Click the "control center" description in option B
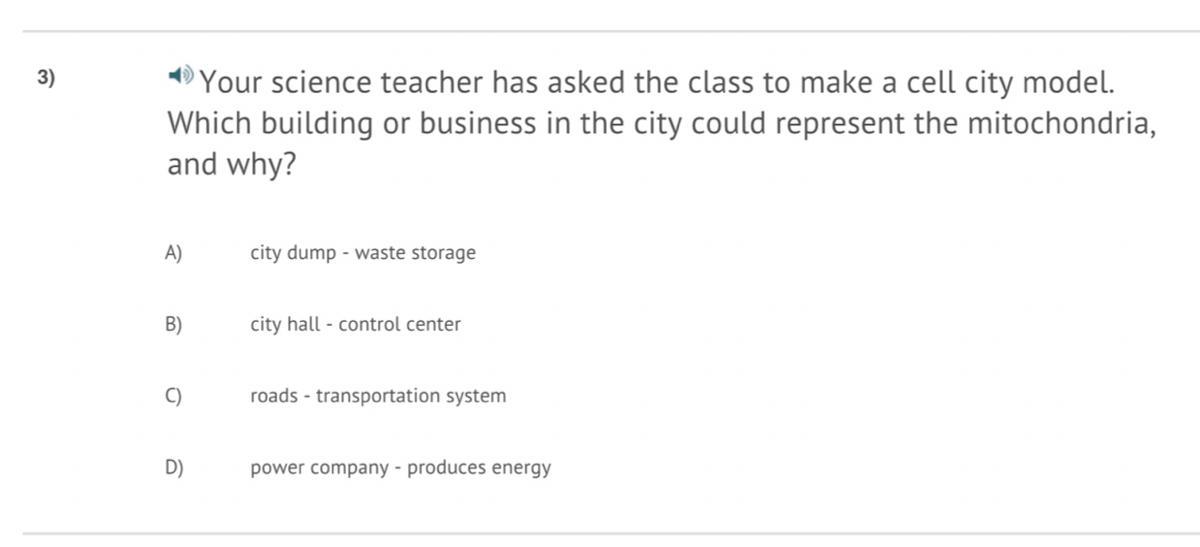 [400, 325]
